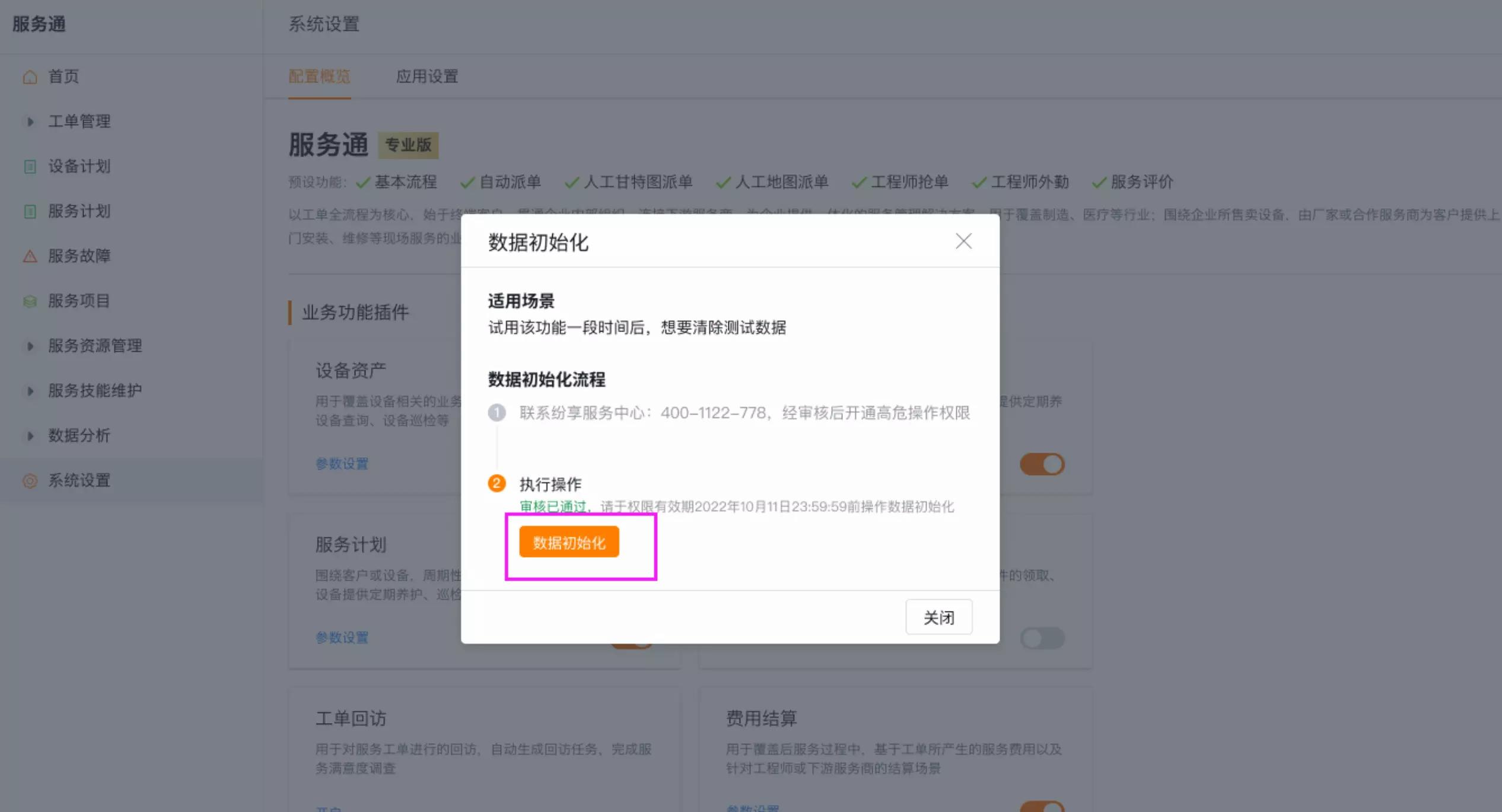1502x812 pixels.
Task: Click the orange 数据初始化 button
Action: coord(568,541)
